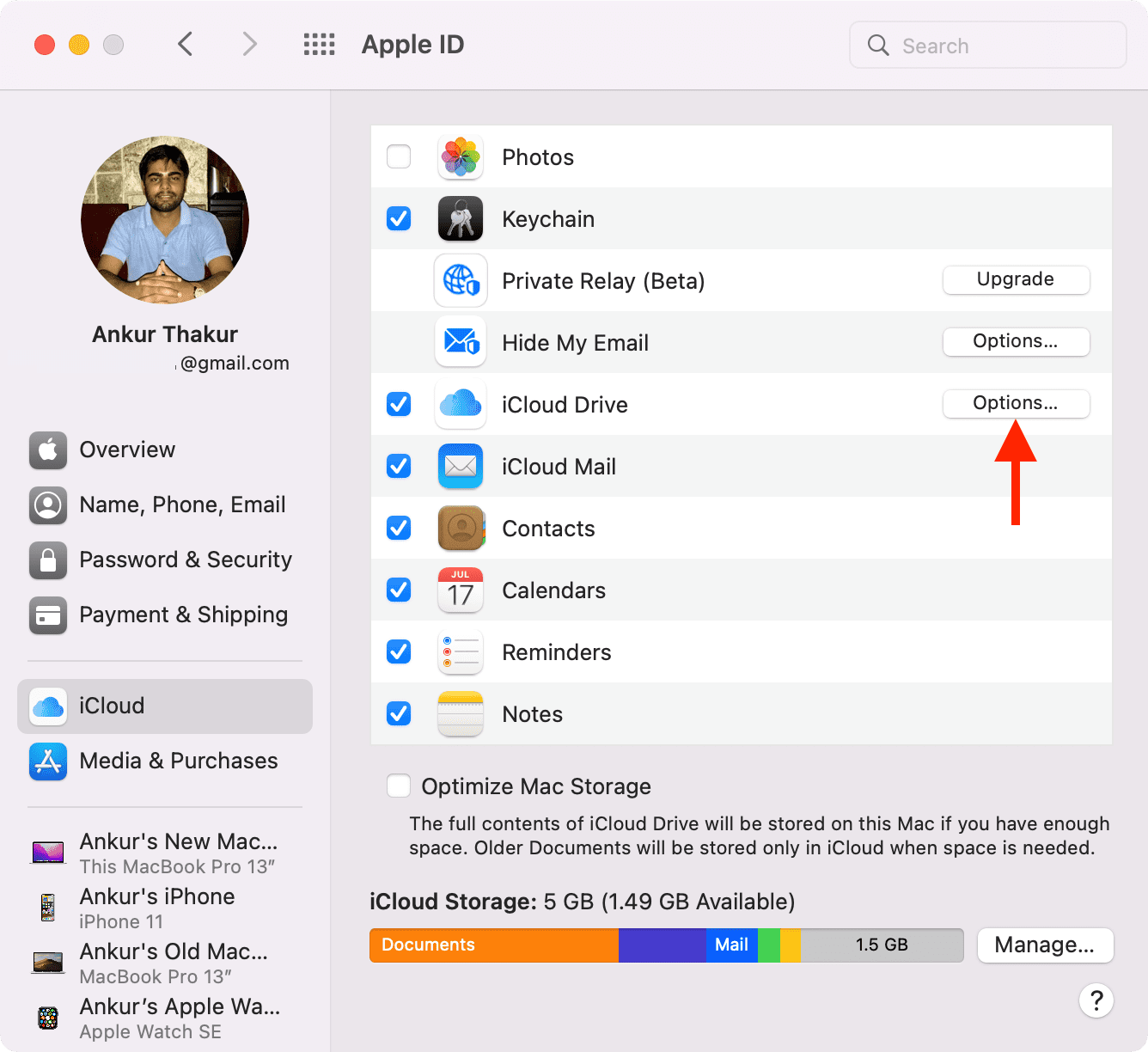This screenshot has height=1052, width=1148.
Task: Uncheck the Keychain checkbox
Action: tap(399, 218)
